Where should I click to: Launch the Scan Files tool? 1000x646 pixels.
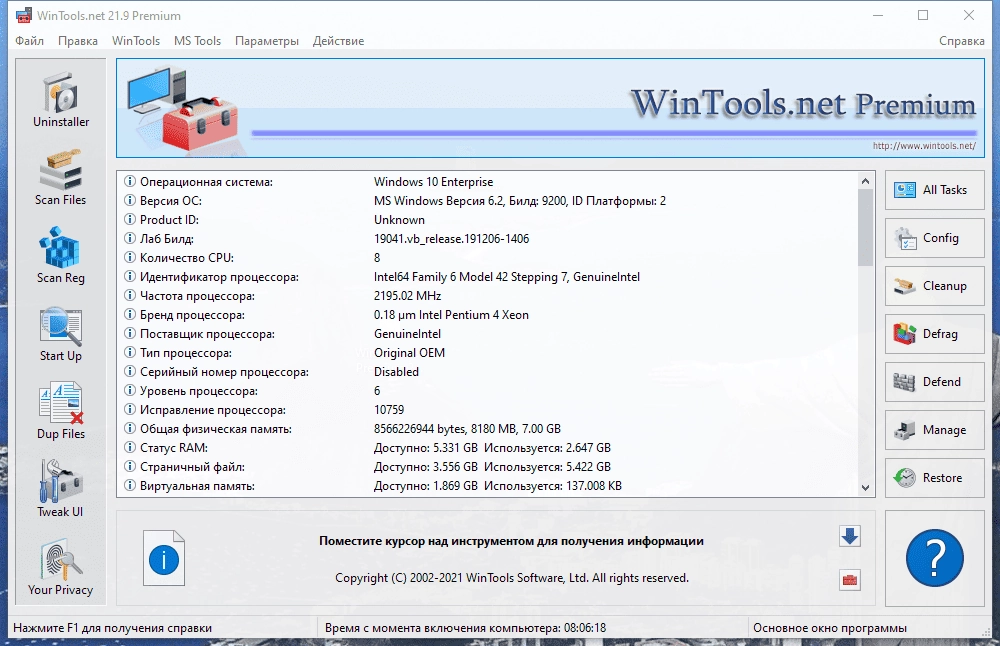tap(61, 178)
